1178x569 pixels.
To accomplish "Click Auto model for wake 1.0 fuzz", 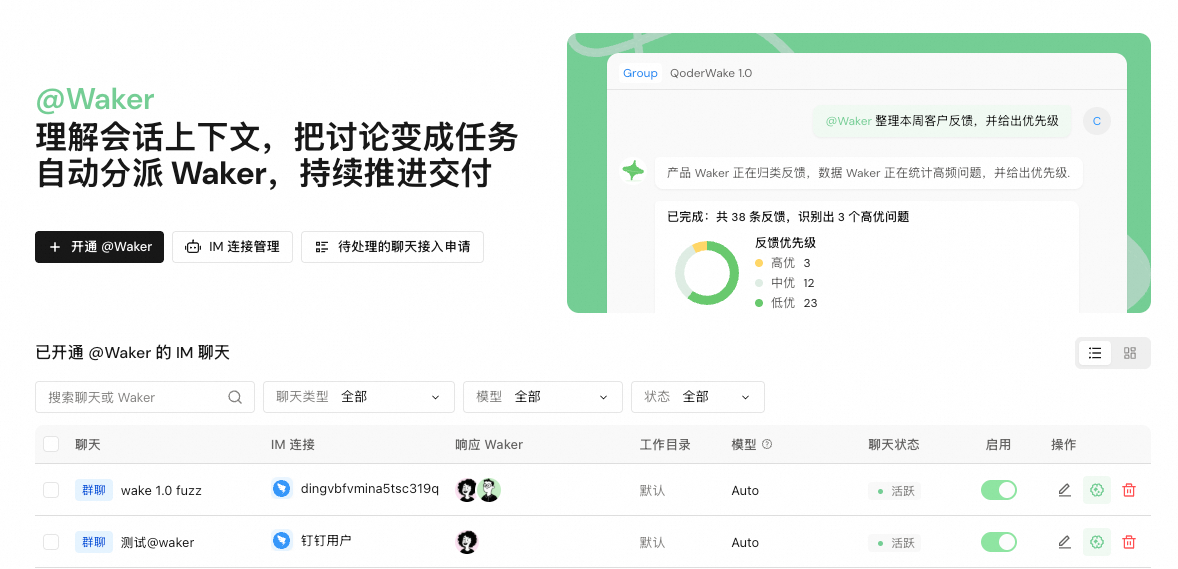I will [x=745, y=491].
